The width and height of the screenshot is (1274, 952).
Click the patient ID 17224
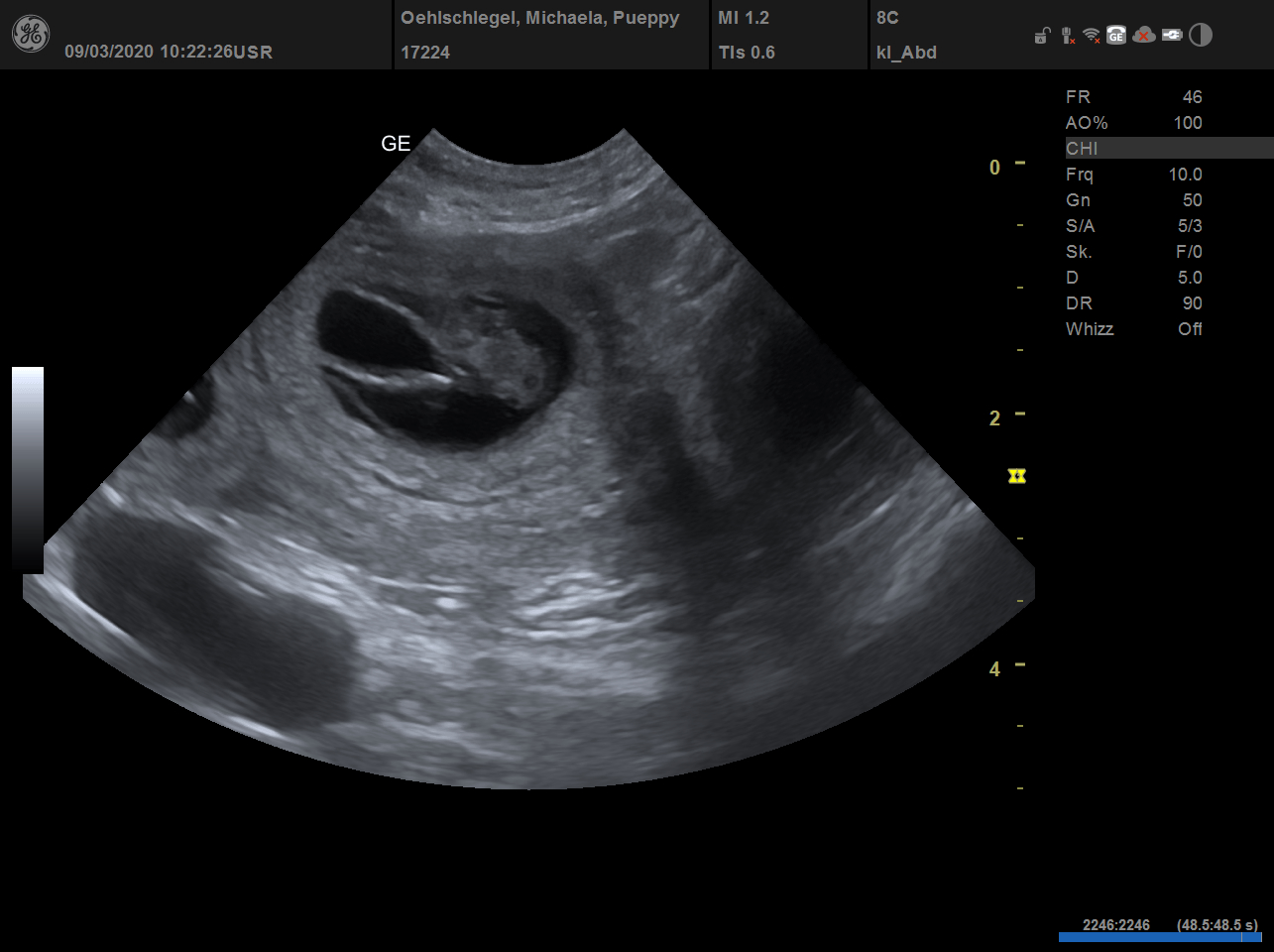click(425, 53)
